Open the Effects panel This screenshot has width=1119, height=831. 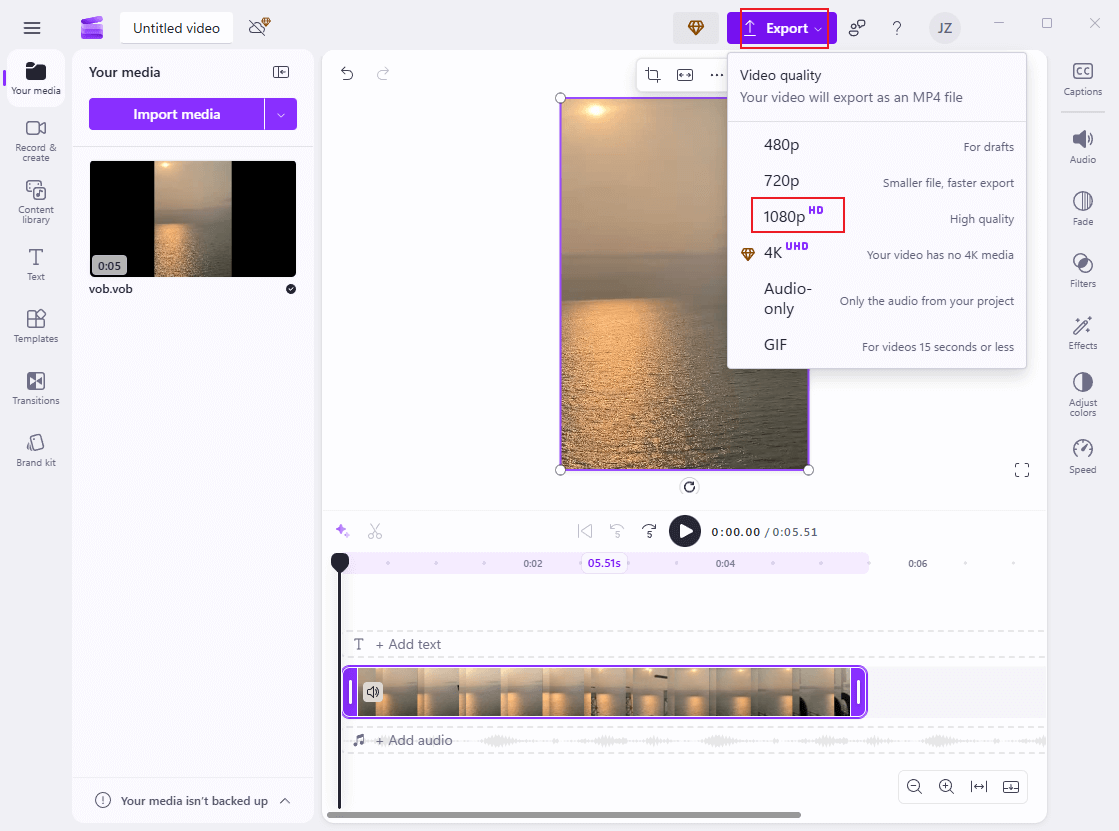coord(1082,331)
